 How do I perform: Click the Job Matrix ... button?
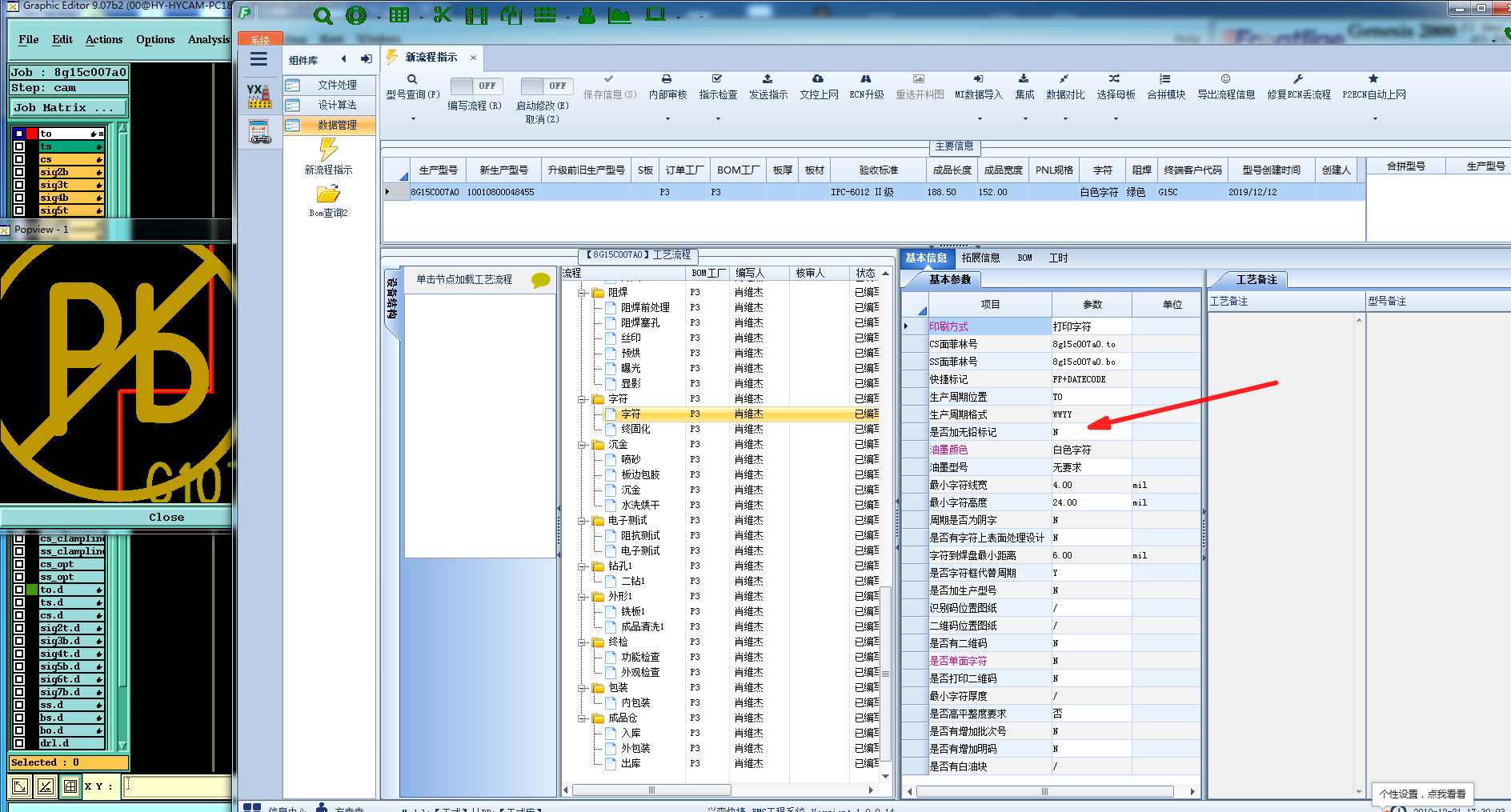coord(69,107)
